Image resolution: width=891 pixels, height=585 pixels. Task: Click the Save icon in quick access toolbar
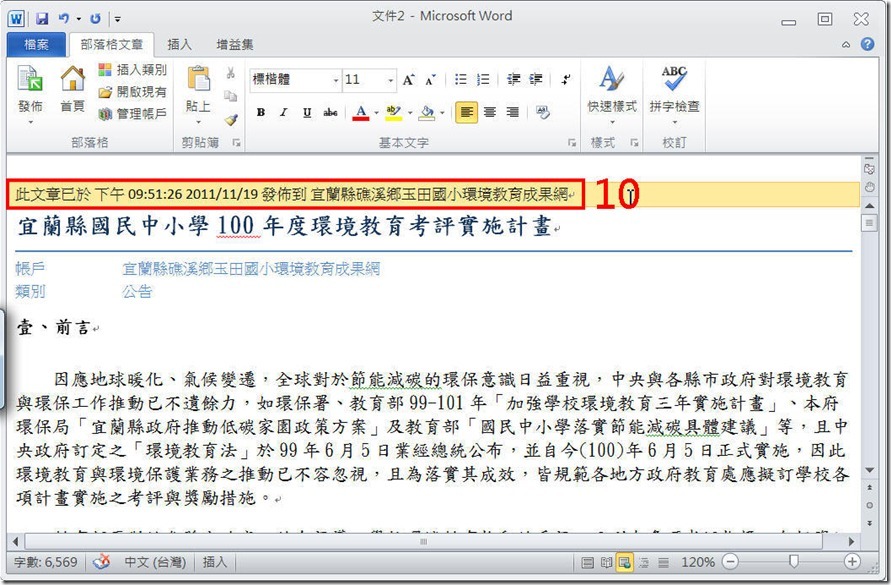pyautogui.click(x=42, y=18)
